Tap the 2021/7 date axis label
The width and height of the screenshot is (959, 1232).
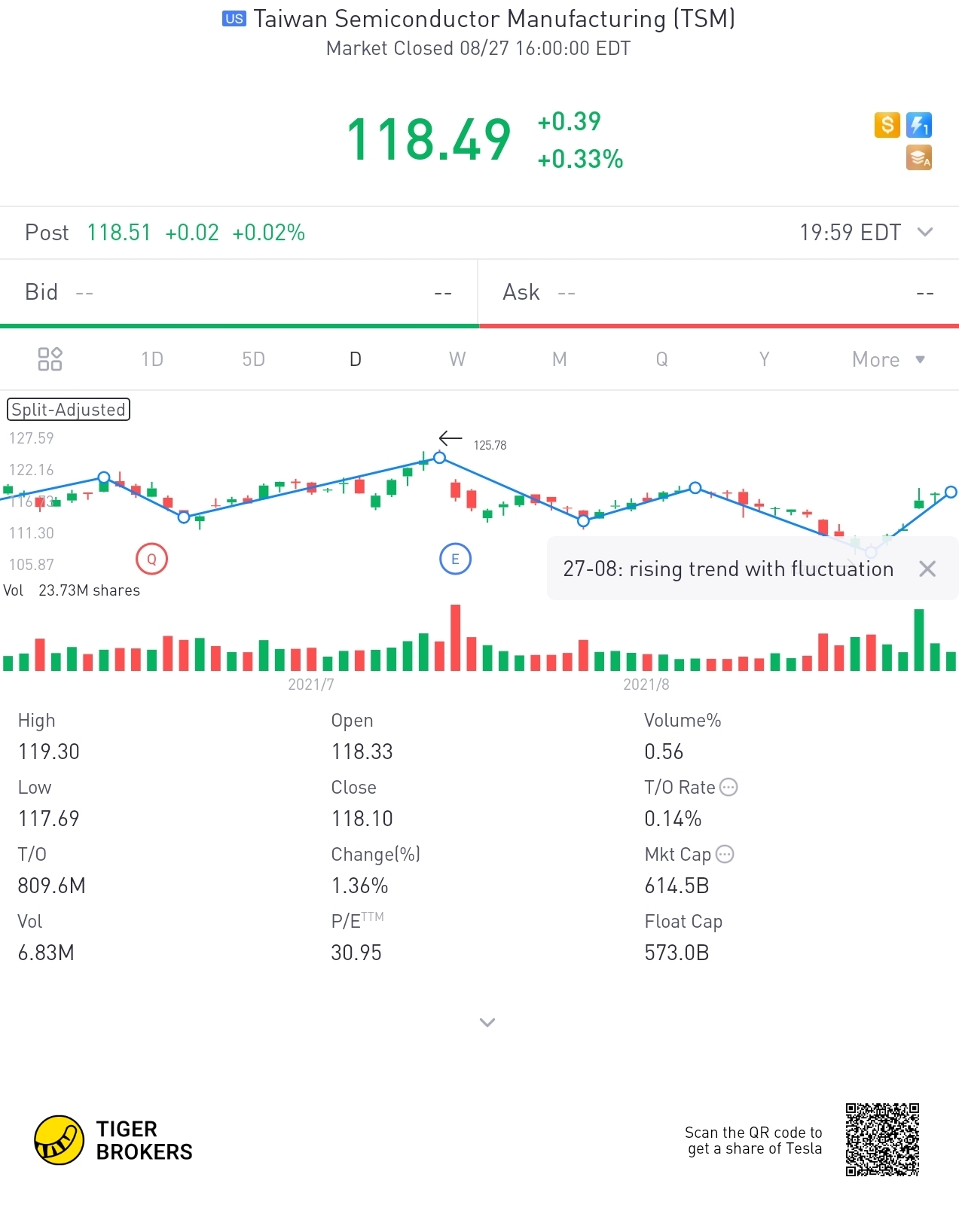click(x=311, y=685)
